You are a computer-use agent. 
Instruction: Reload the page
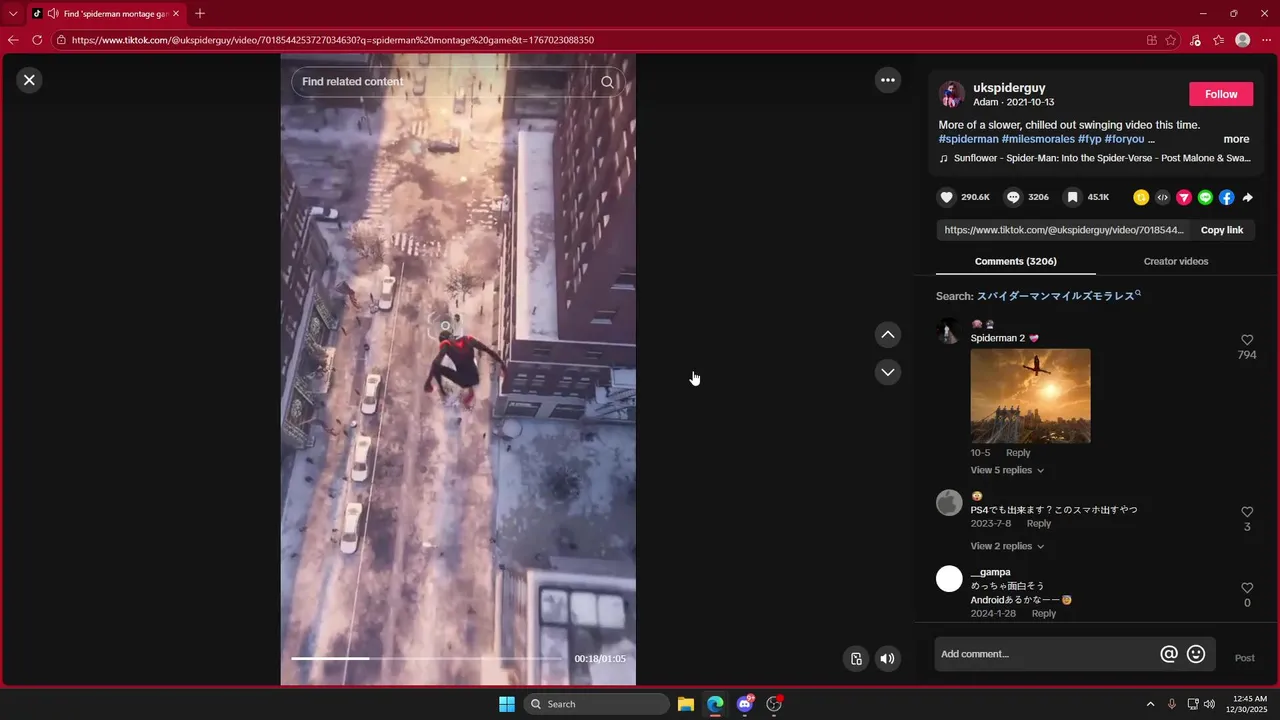37,40
